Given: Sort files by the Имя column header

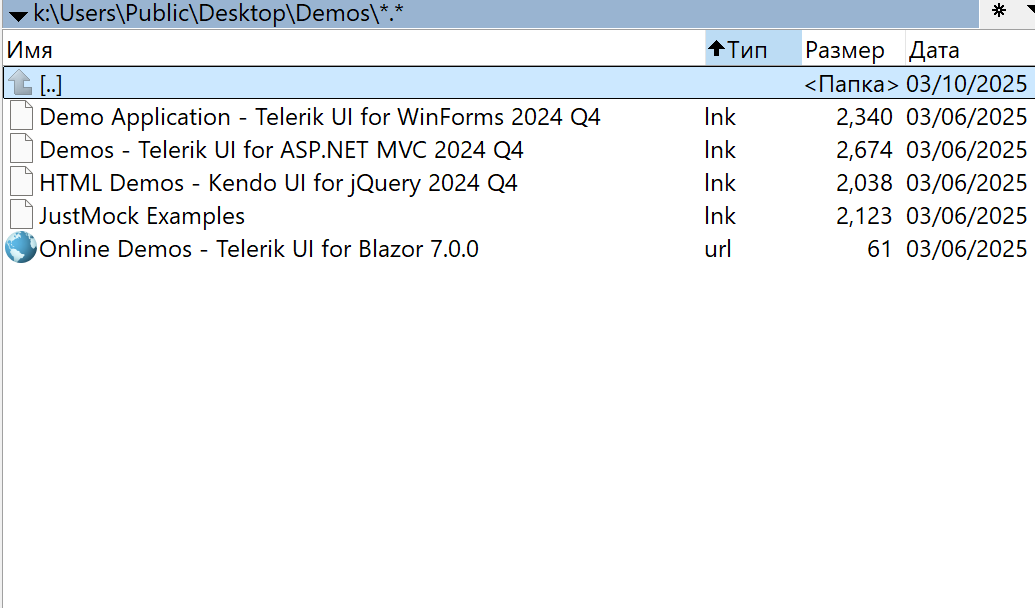Looking at the screenshot, I should pyautogui.click(x=355, y=50).
